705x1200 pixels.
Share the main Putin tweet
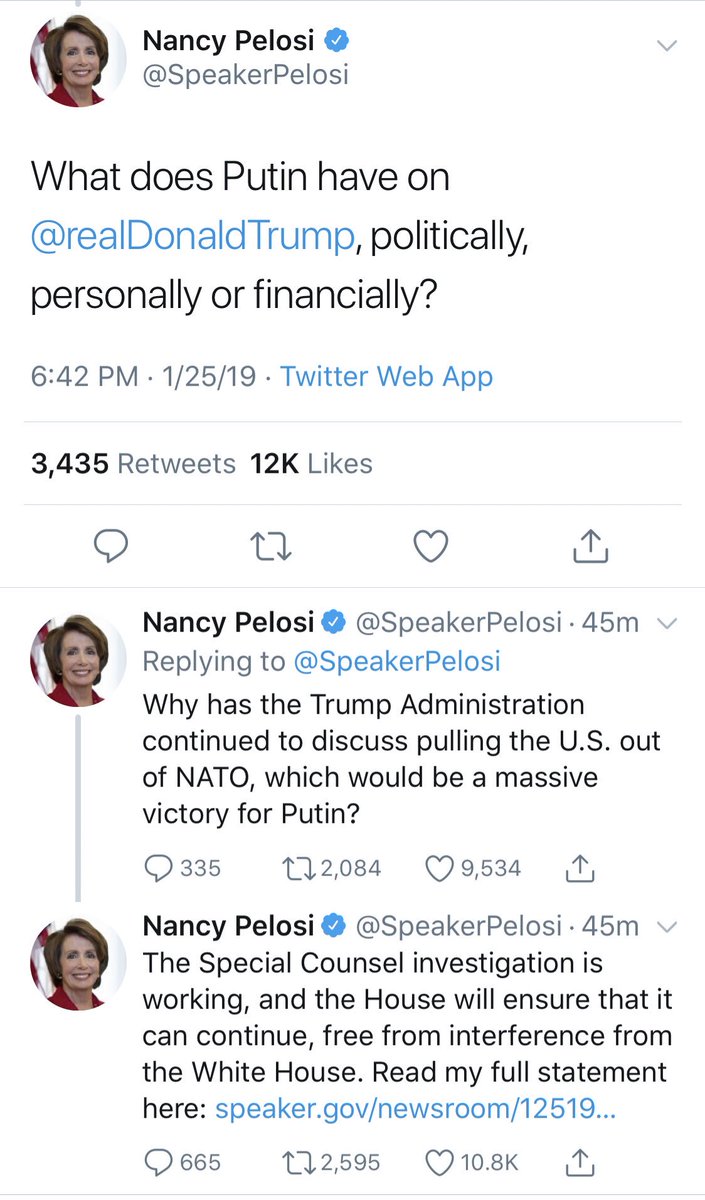591,546
